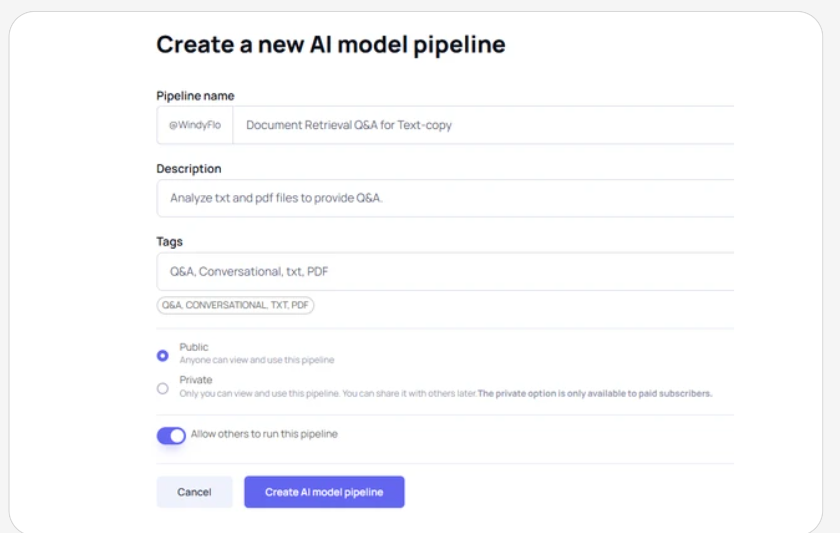Click into the Tags input field

coord(445,271)
